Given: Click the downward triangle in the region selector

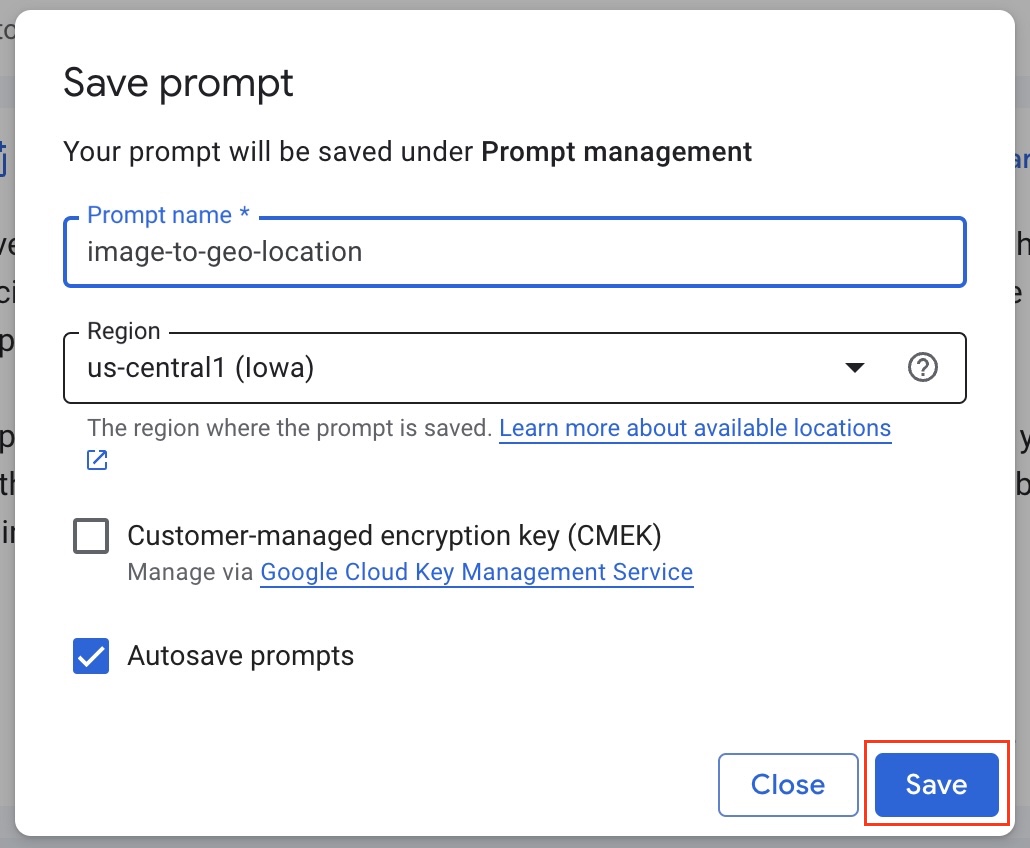Looking at the screenshot, I should (x=855, y=368).
